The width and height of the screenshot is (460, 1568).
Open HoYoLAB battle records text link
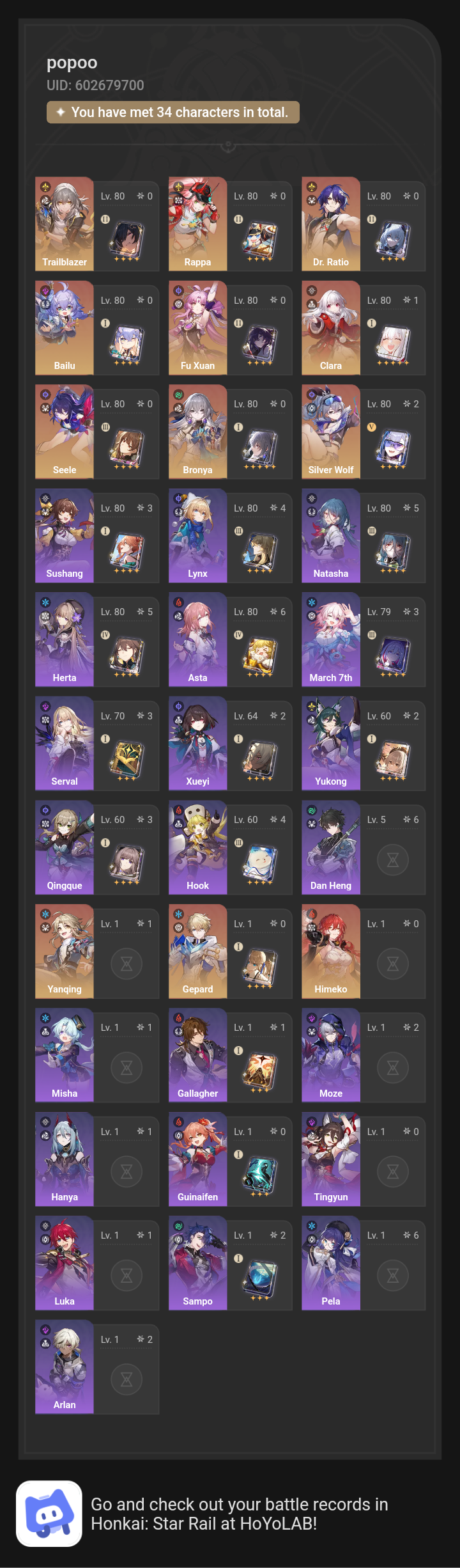pyautogui.click(x=240, y=1514)
